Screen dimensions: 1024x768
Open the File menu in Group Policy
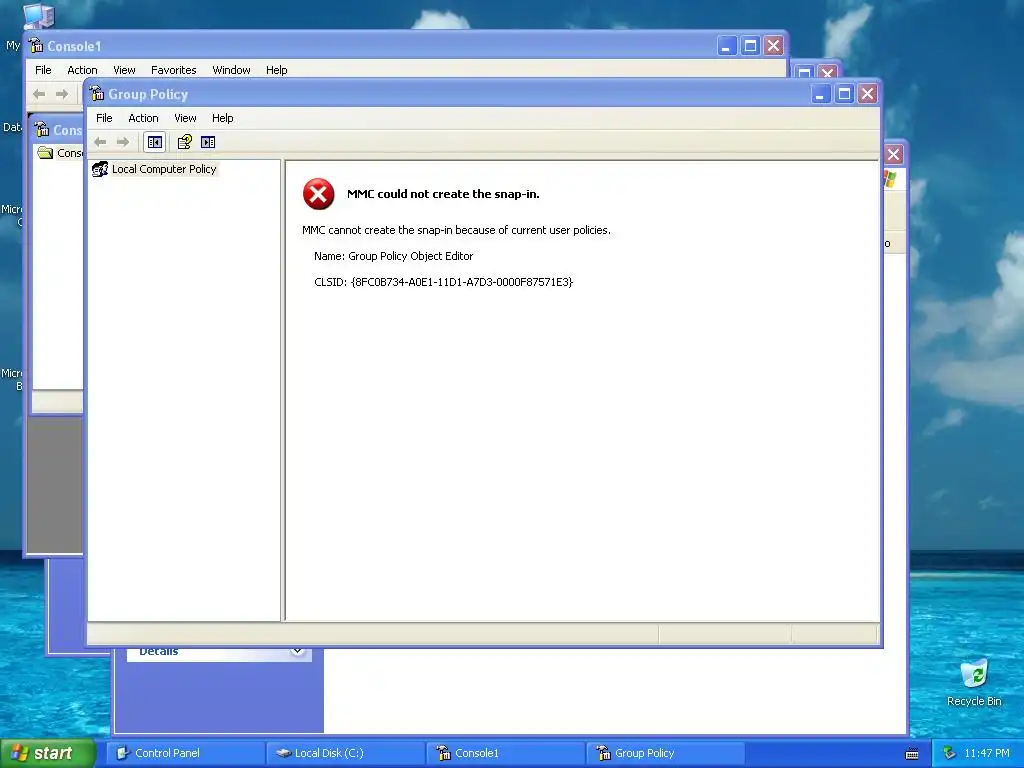tap(104, 118)
